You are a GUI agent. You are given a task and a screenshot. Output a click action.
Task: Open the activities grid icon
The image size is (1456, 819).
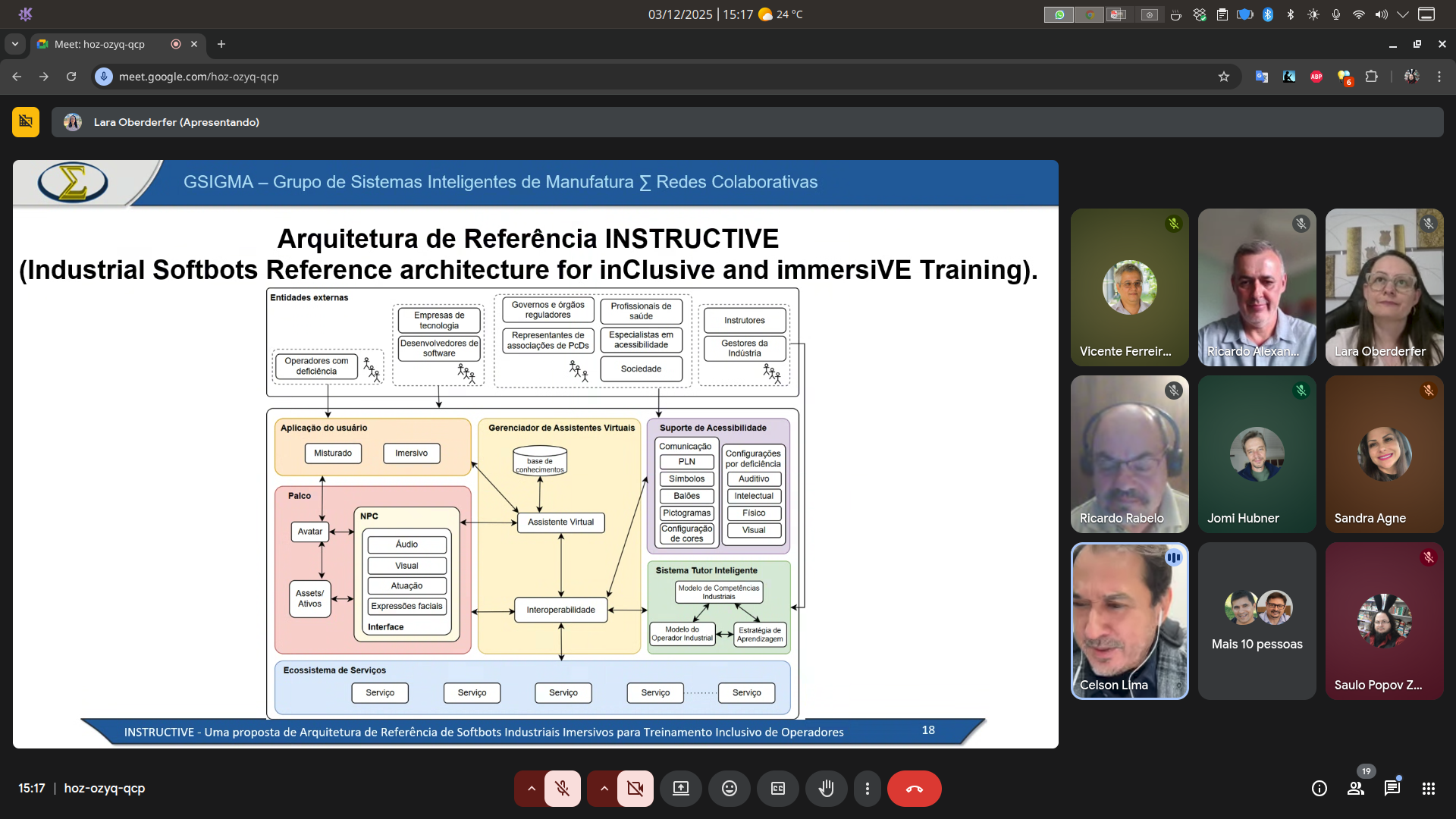click(x=1429, y=789)
